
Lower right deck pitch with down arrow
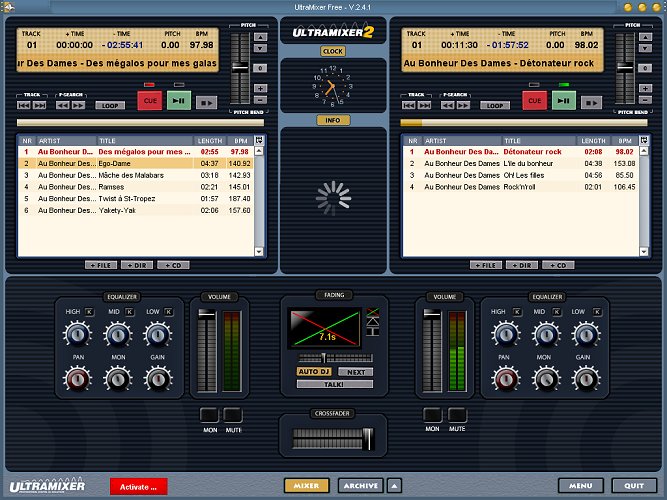[x=645, y=49]
